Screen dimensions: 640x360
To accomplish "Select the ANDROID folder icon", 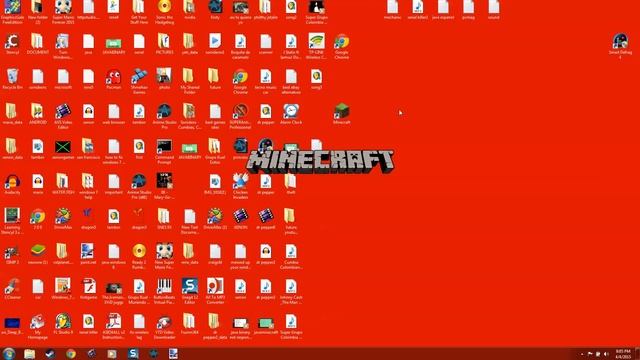I will [38, 114].
